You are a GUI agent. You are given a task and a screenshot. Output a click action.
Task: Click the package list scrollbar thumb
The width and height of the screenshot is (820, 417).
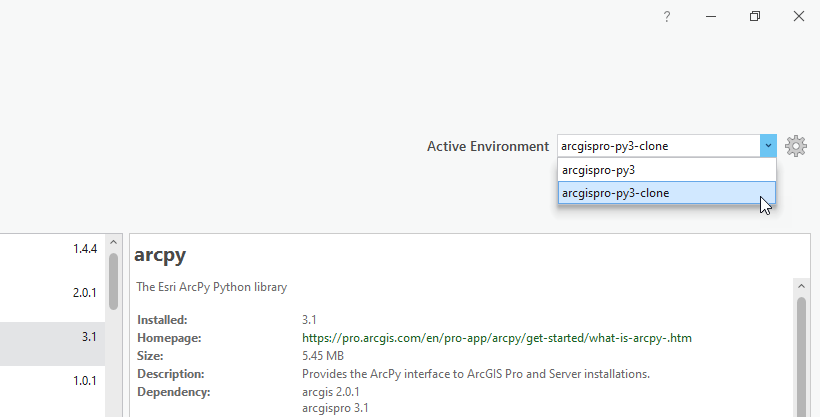click(x=113, y=280)
